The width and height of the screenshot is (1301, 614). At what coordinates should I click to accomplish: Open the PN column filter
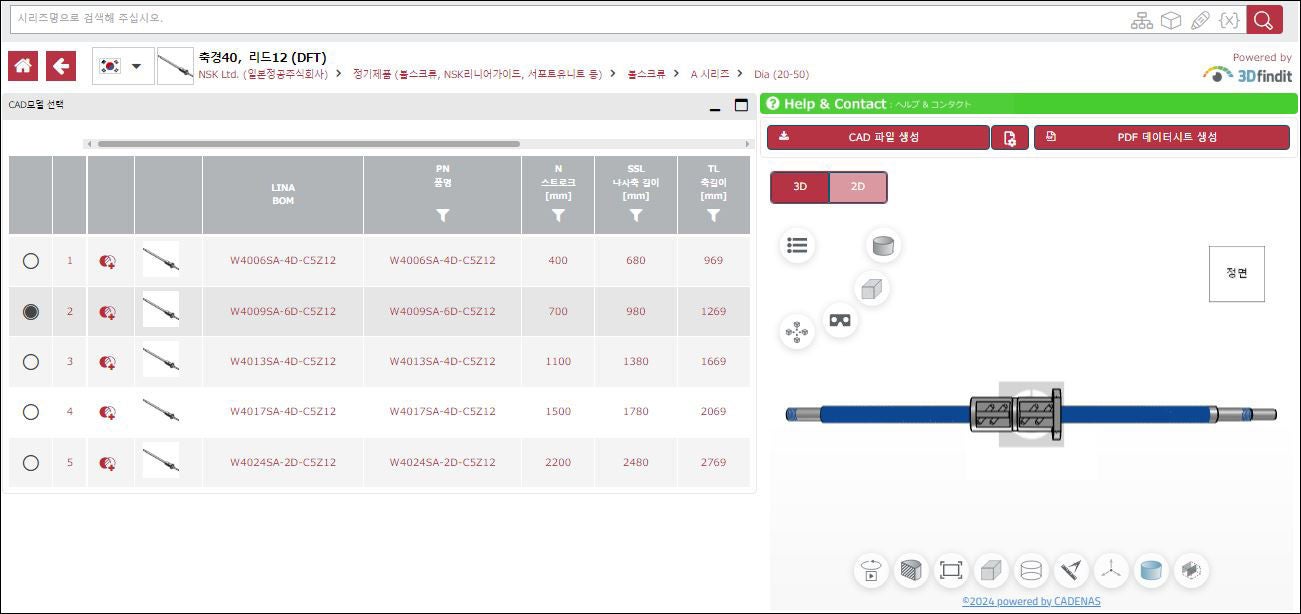point(443,215)
